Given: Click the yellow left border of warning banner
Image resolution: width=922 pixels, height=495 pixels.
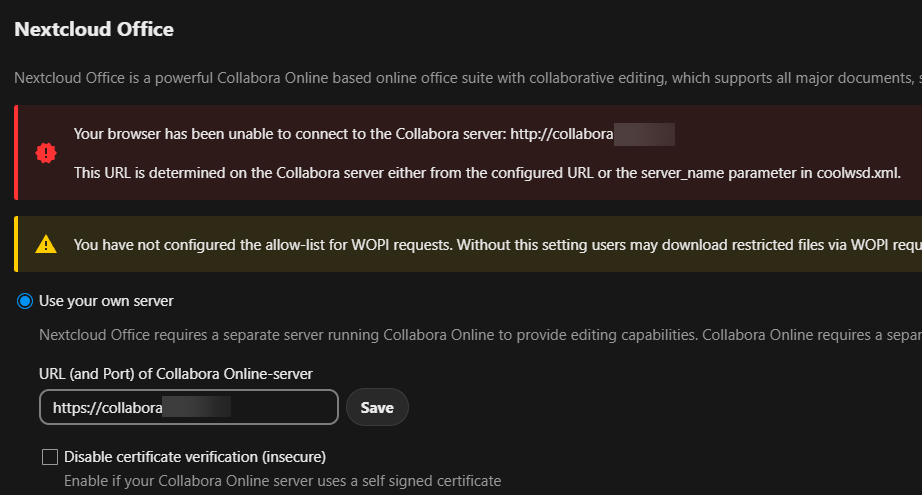Looking at the screenshot, I should [x=16, y=244].
